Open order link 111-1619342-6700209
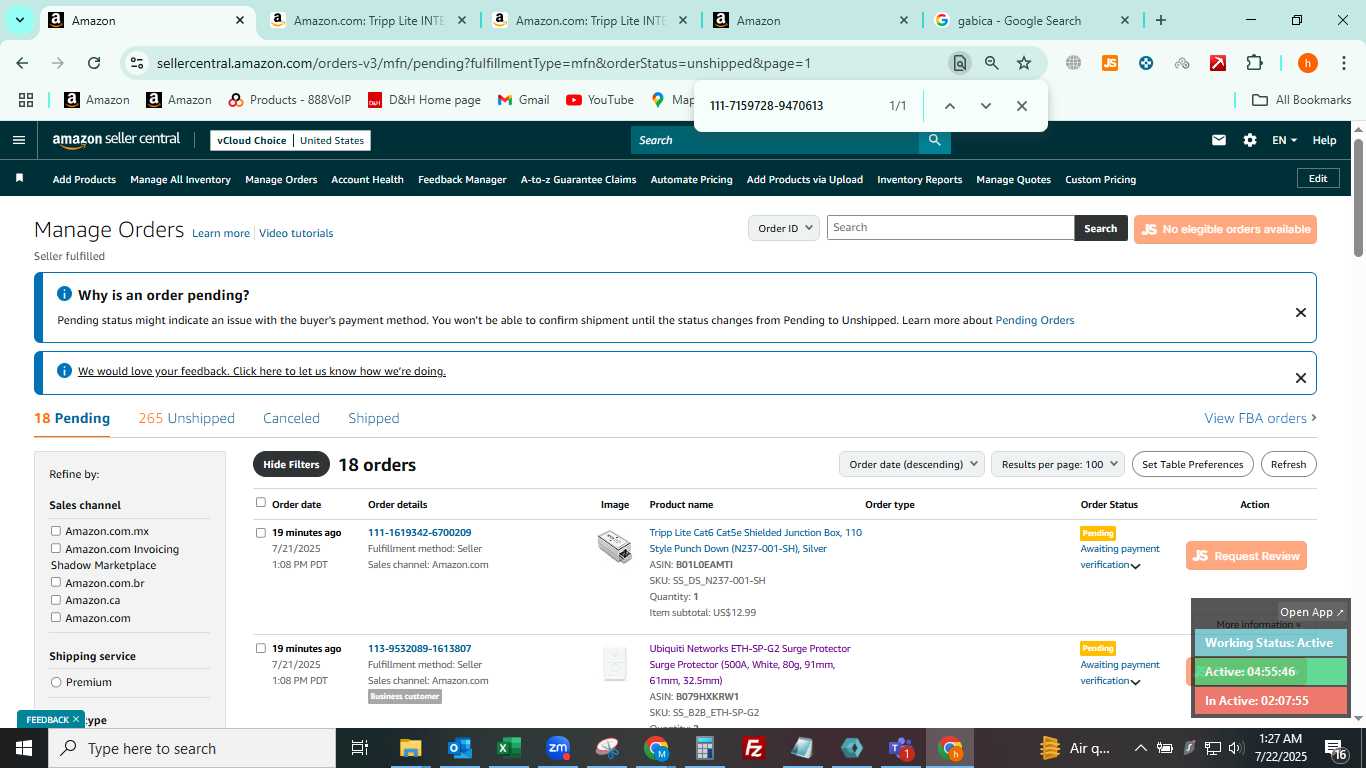The width and height of the screenshot is (1366, 768). (419, 533)
